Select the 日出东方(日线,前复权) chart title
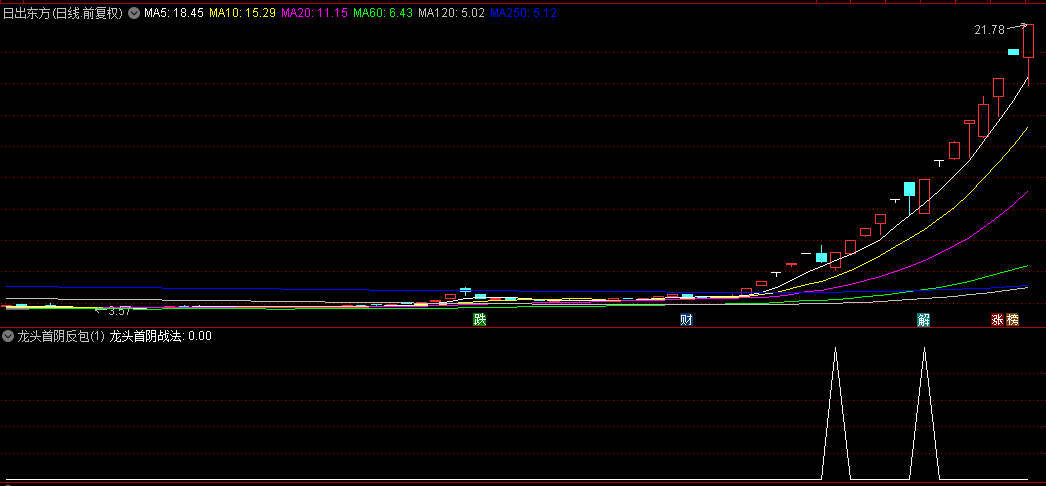This screenshot has width=1046, height=486. [x=64, y=13]
